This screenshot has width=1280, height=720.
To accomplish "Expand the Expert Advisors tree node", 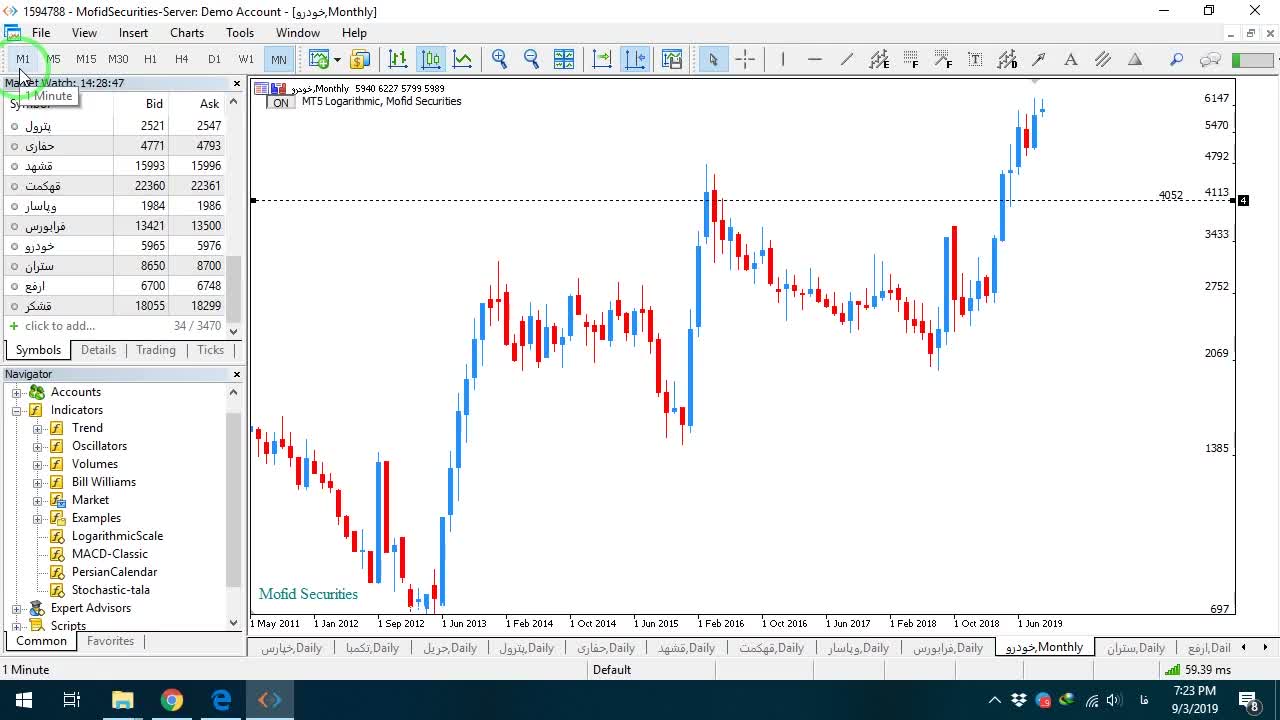I will 17,608.
